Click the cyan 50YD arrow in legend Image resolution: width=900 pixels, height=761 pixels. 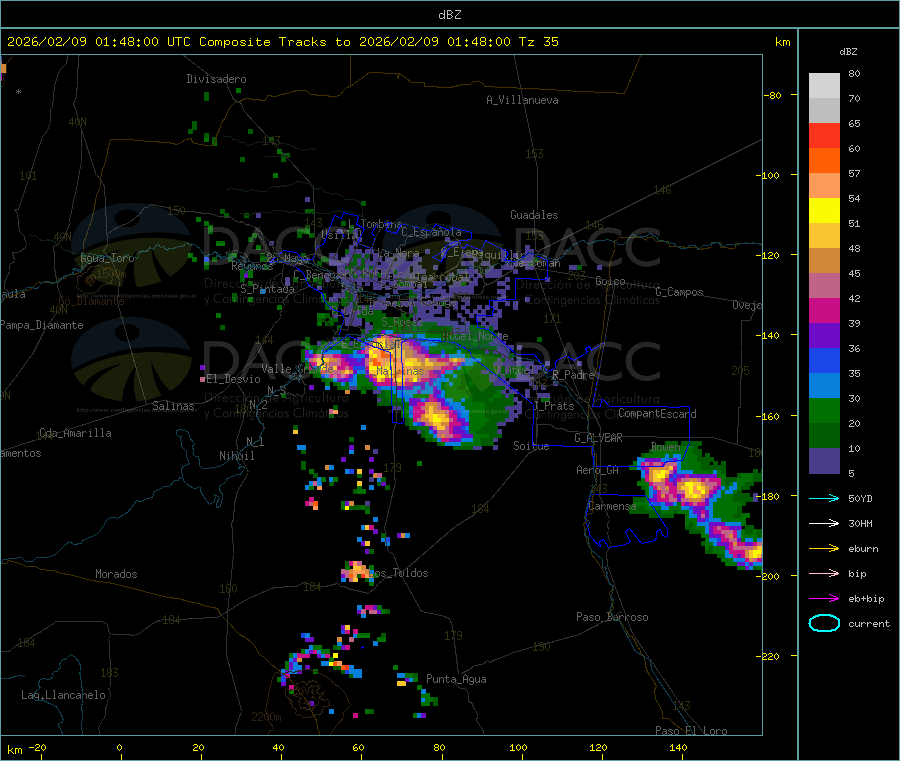click(824, 498)
